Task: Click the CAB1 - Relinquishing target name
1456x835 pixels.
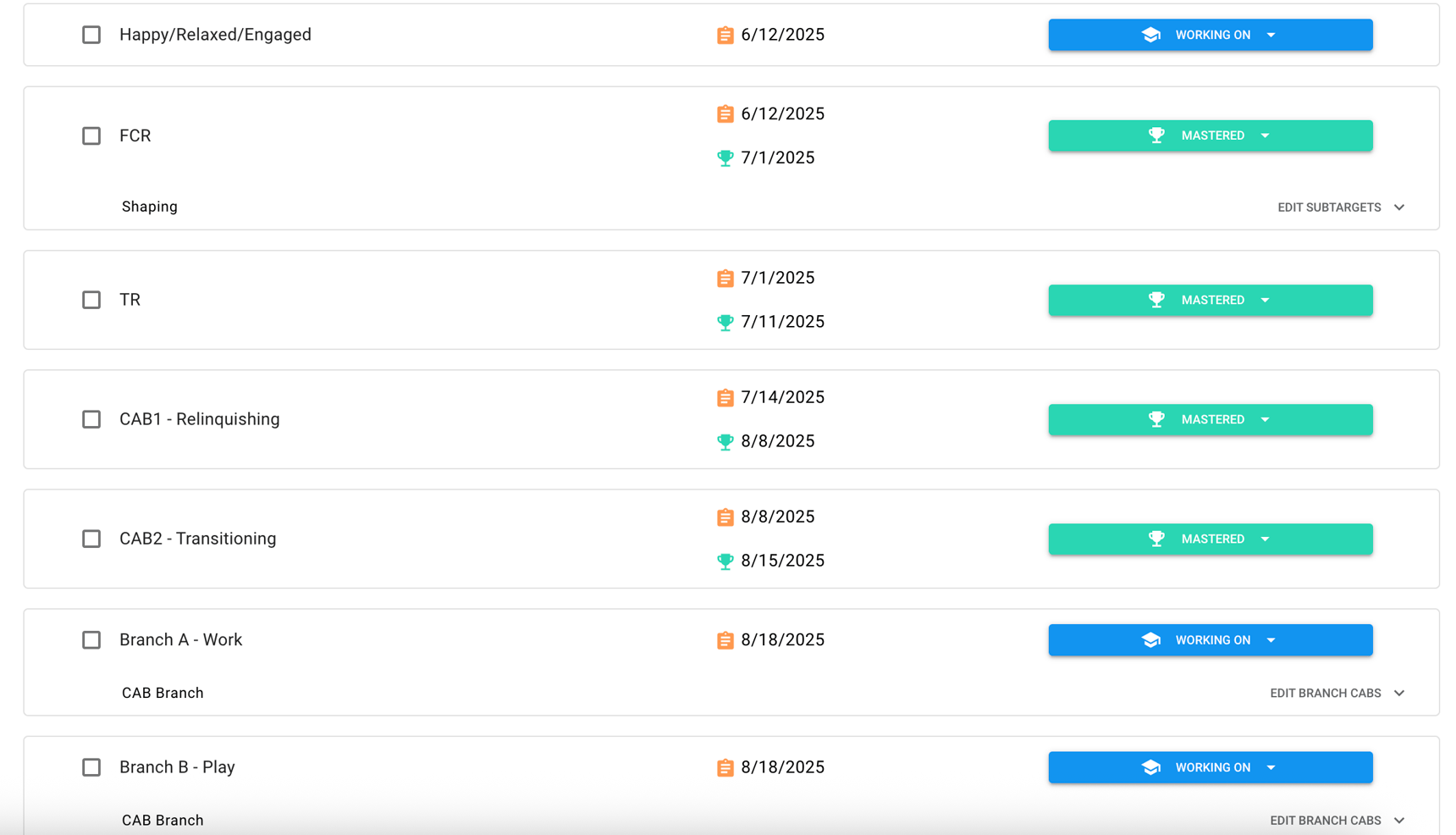Action: pyautogui.click(x=199, y=419)
